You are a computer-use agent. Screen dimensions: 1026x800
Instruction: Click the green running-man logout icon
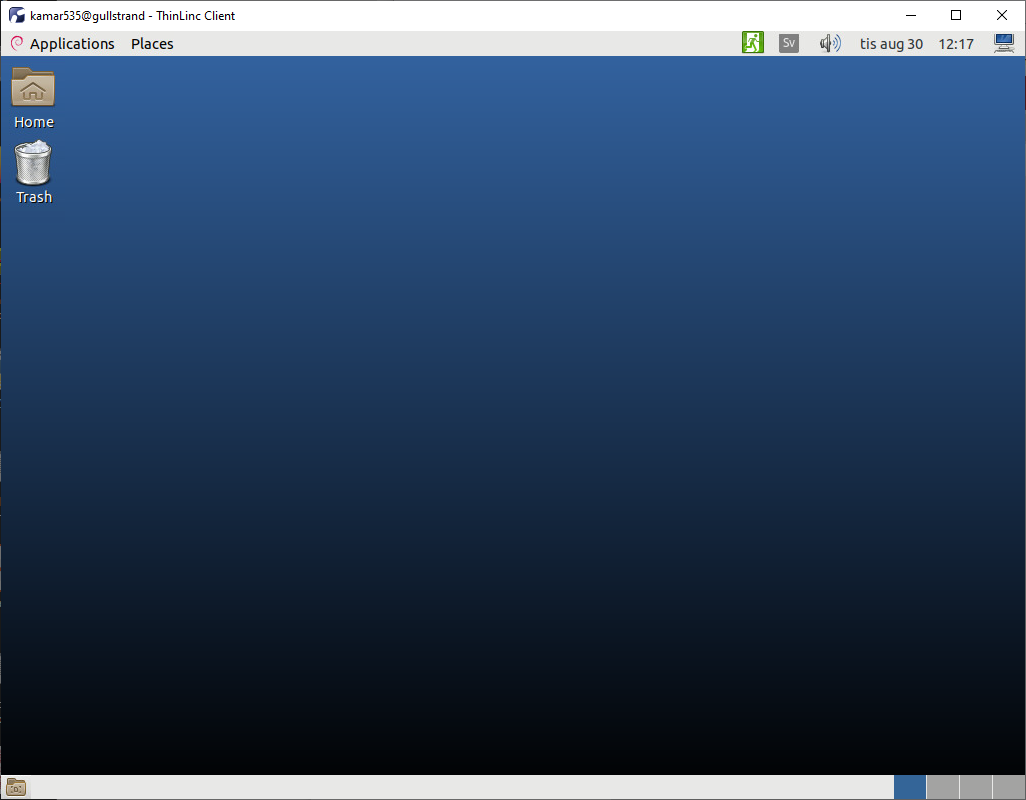pyautogui.click(x=752, y=43)
